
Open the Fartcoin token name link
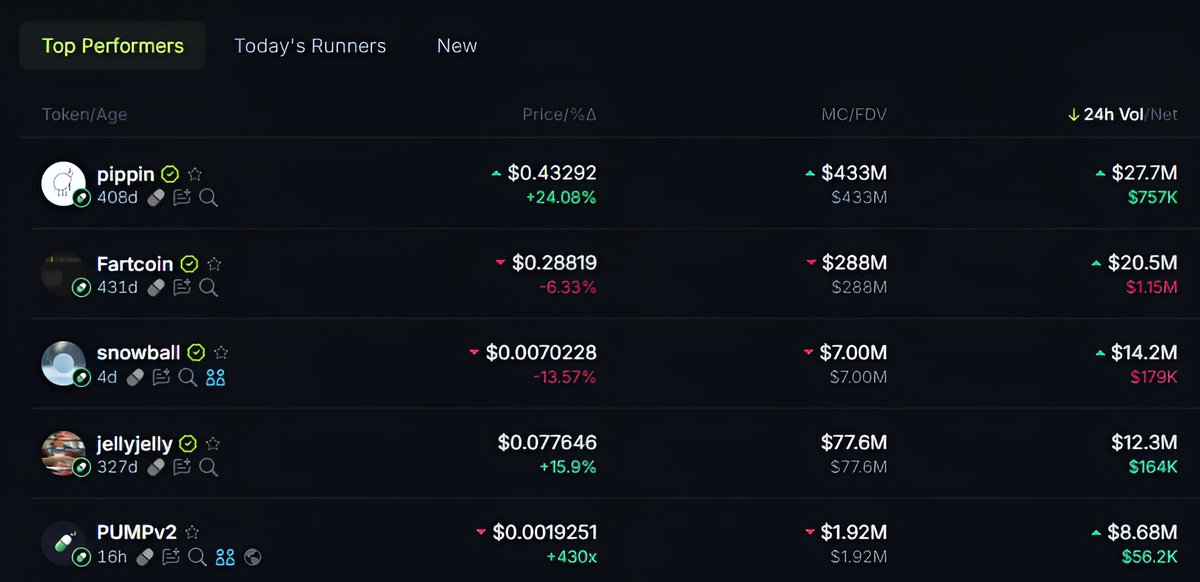coord(136,264)
